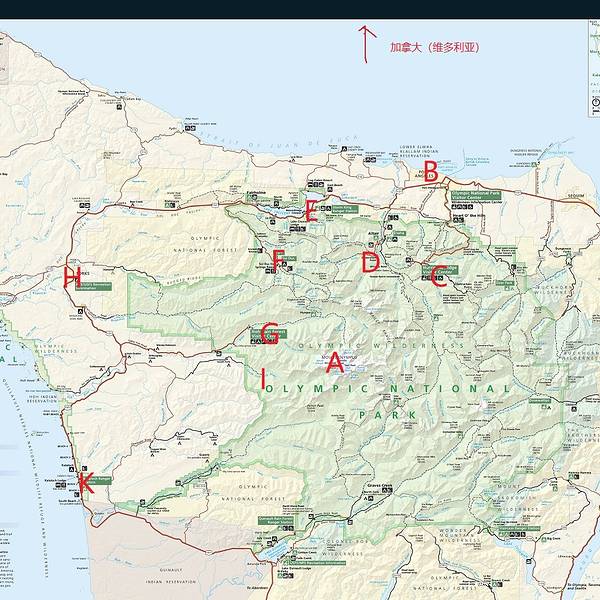
Task: Click the red letter C marker
Action: (x=437, y=278)
